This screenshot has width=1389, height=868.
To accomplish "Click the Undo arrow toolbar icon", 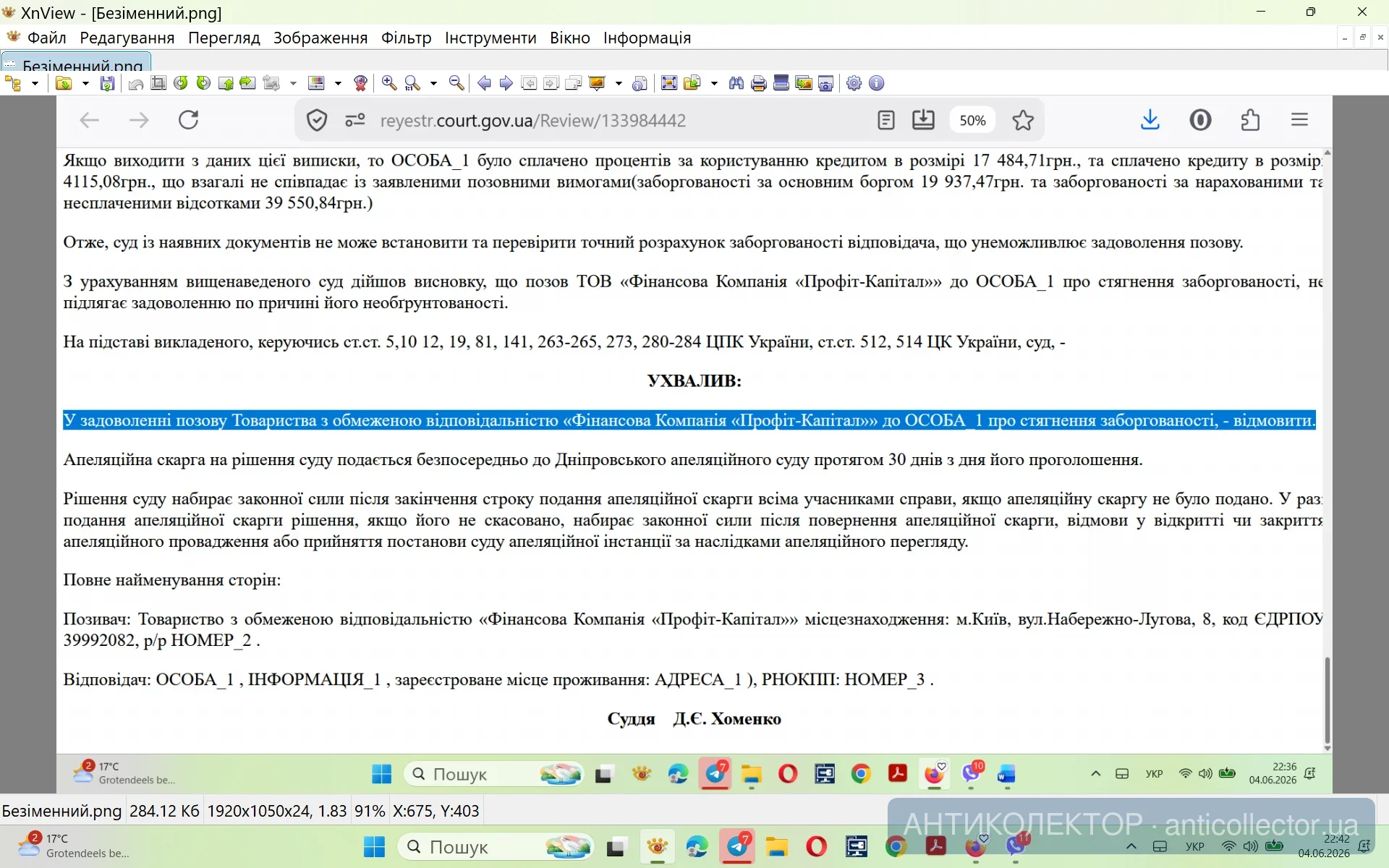I will 135,83.
